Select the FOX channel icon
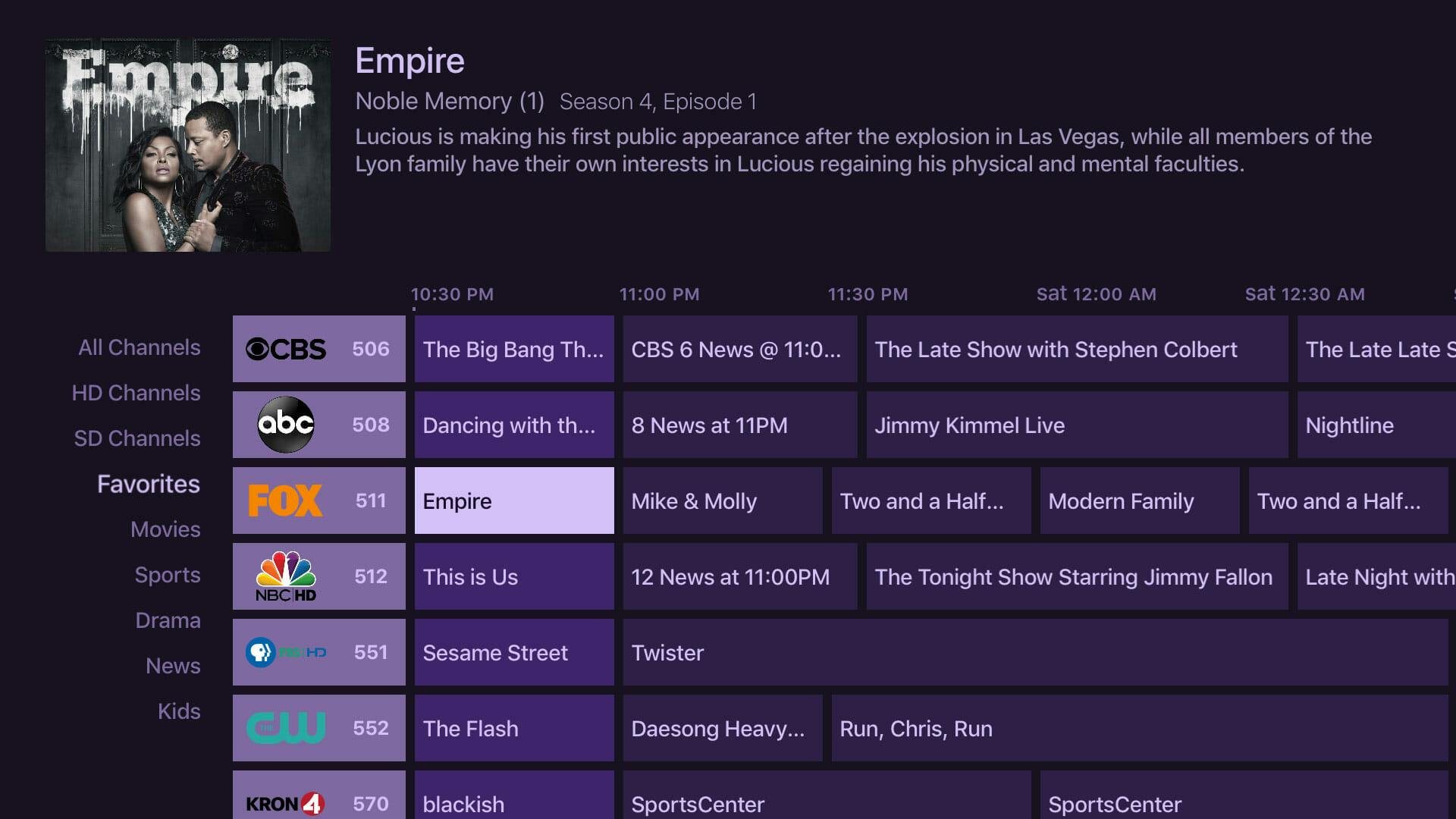This screenshot has height=819, width=1456. pos(285,500)
